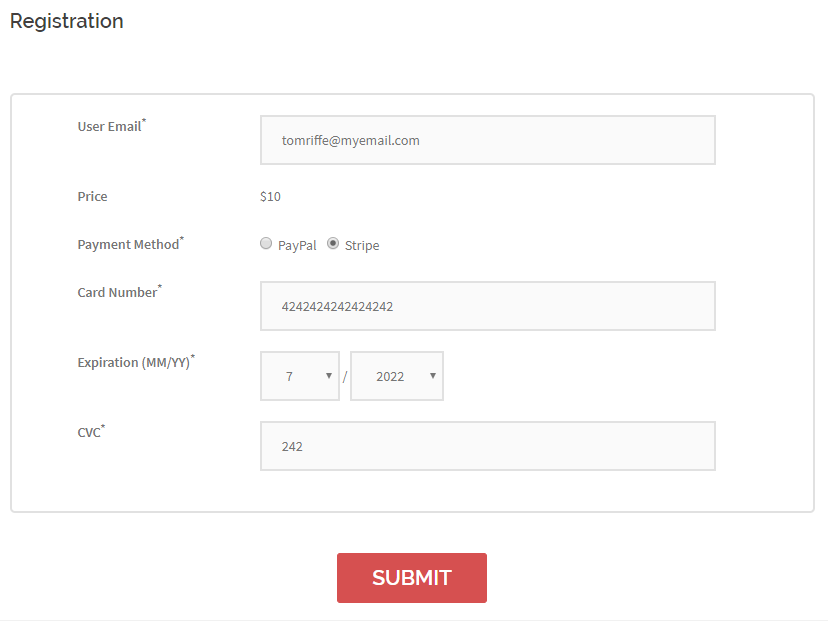Click into the CVC input field
This screenshot has width=828, height=621.
click(487, 446)
